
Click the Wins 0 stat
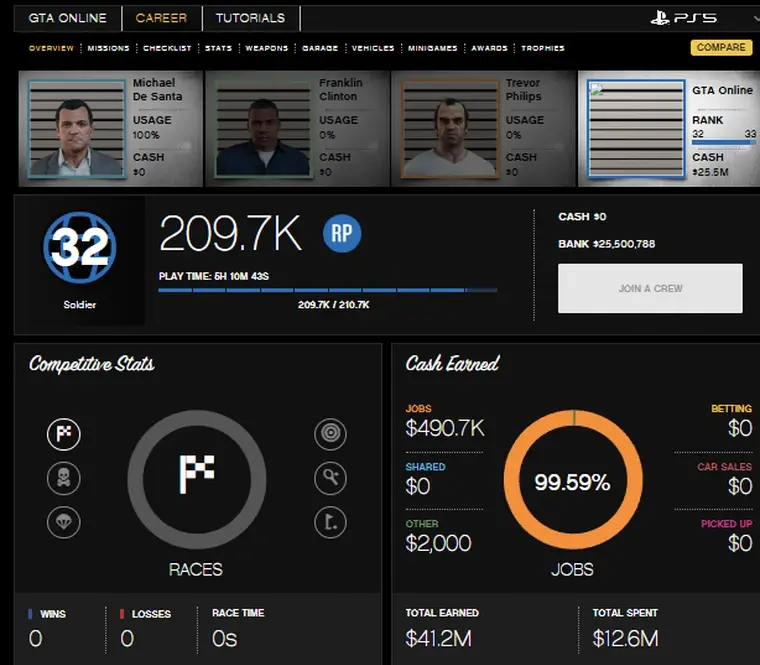pyautogui.click(x=36, y=638)
